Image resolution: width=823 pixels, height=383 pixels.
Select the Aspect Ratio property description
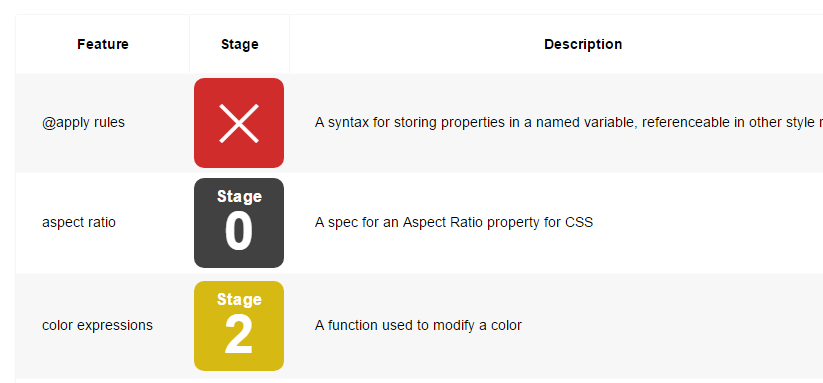click(454, 222)
